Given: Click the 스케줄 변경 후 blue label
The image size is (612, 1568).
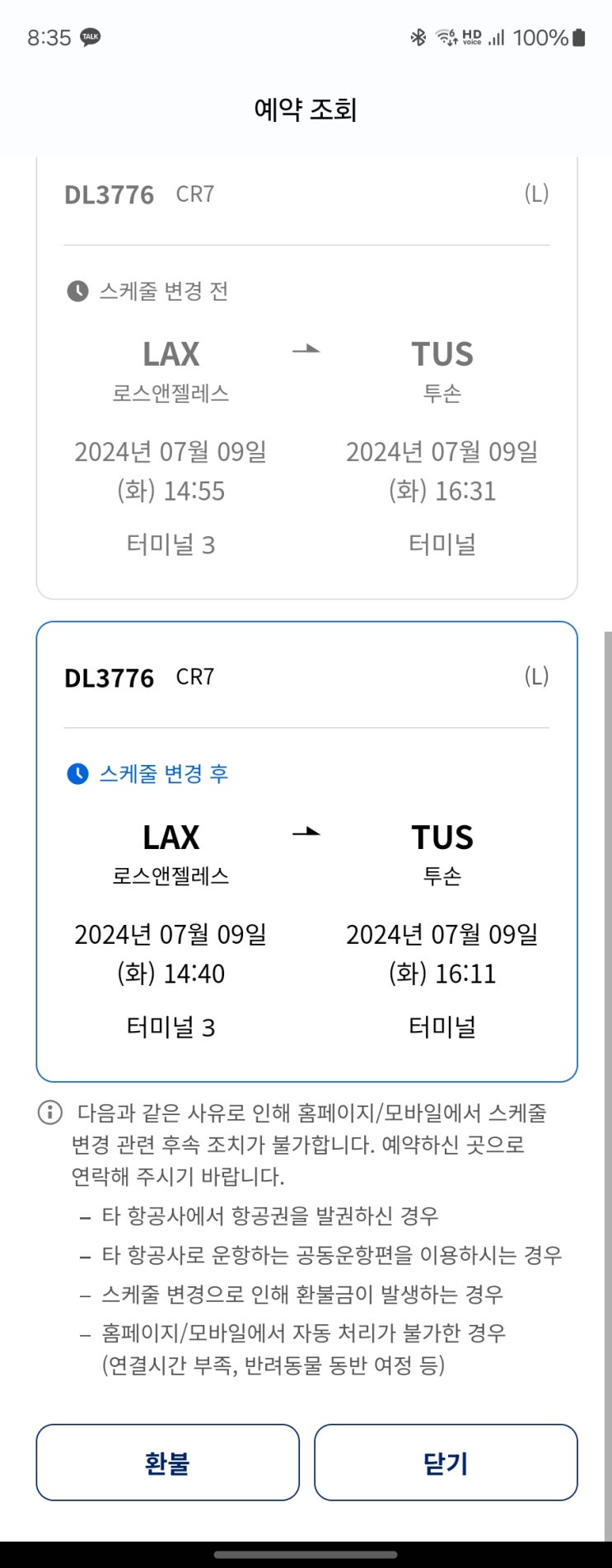Looking at the screenshot, I should tap(164, 774).
